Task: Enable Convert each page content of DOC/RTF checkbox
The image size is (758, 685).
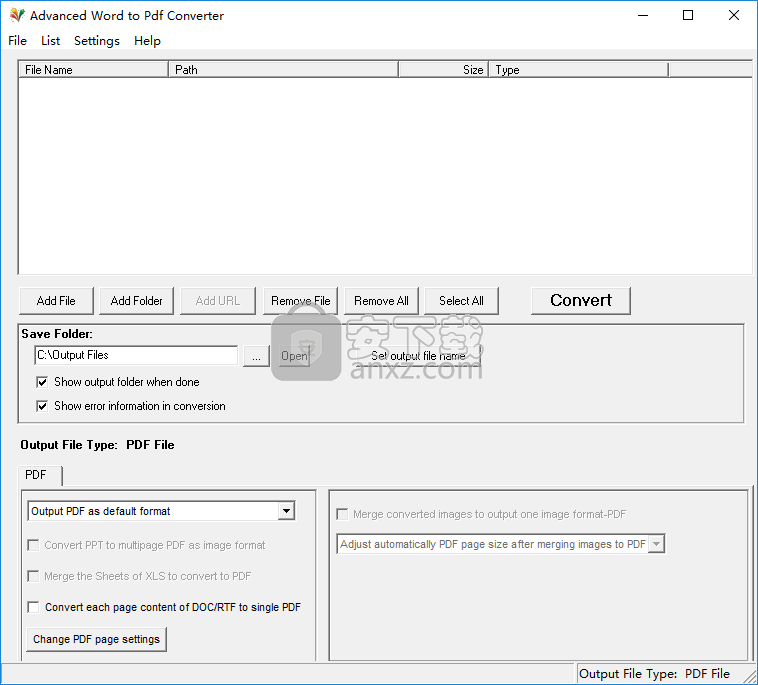Action: coord(33,607)
